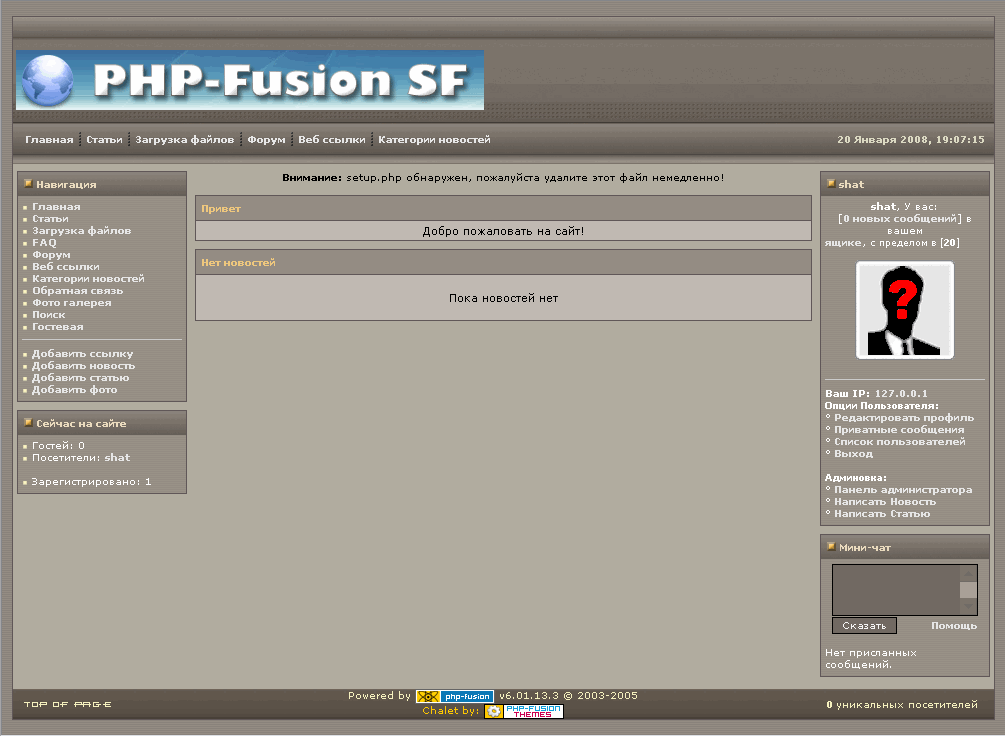Click the Мини-чат panel header icon
The height and width of the screenshot is (736, 1005).
[831, 548]
